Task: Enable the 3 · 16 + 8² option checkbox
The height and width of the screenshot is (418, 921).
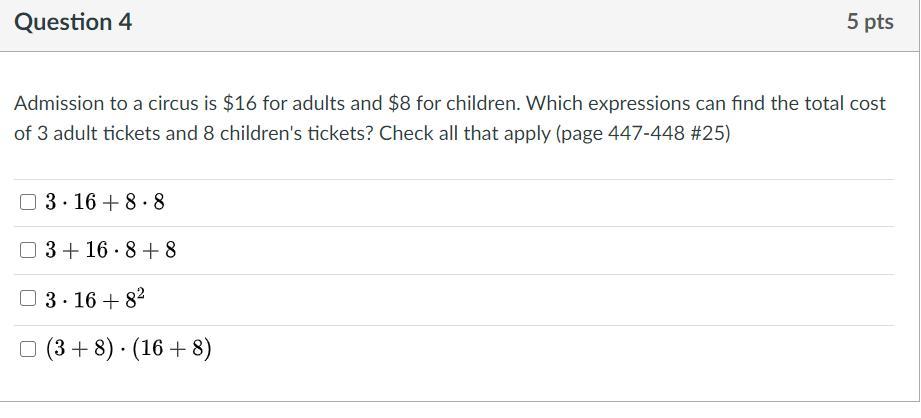Action: point(27,298)
